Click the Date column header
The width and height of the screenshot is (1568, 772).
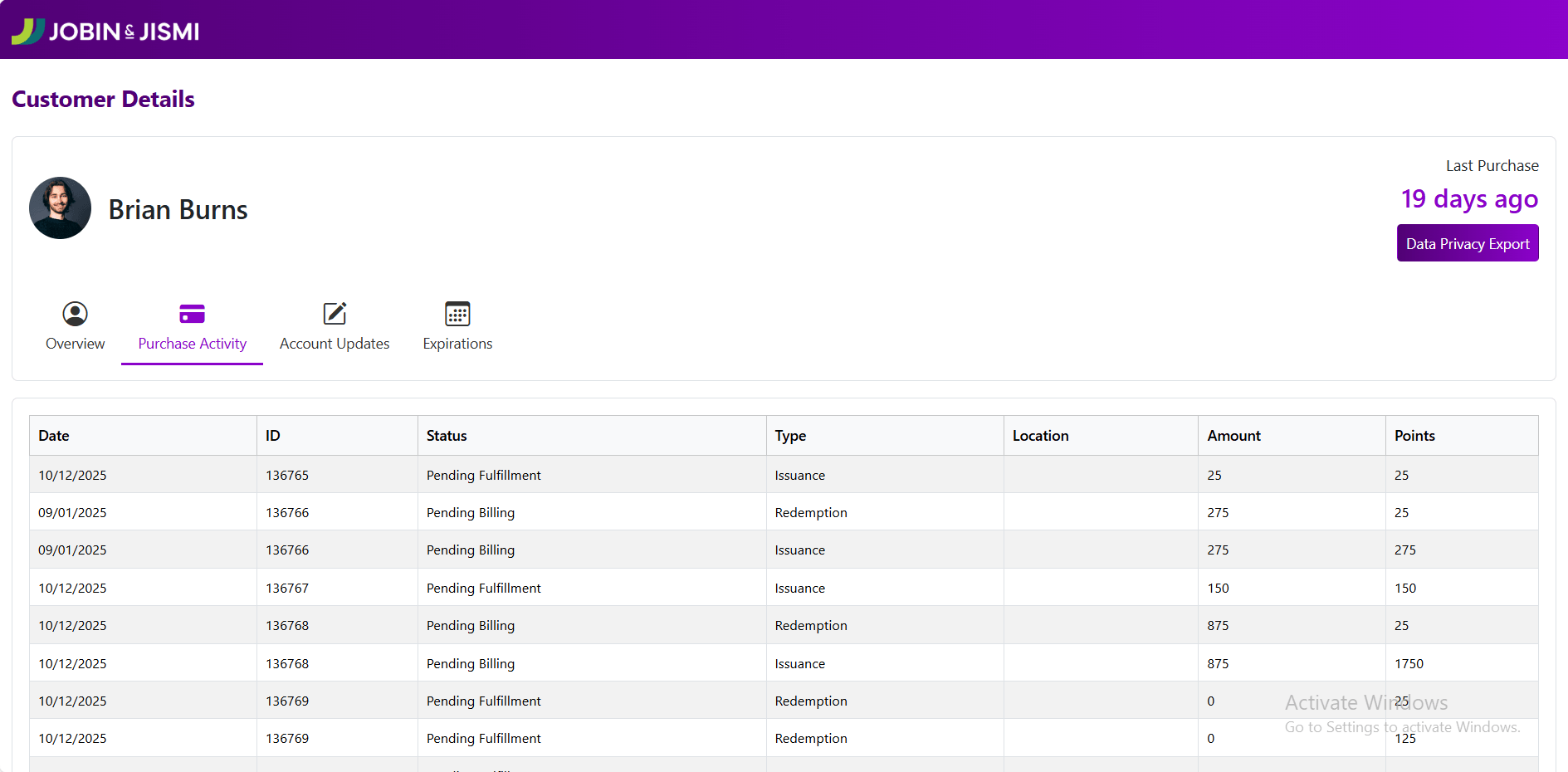pyautogui.click(x=54, y=436)
